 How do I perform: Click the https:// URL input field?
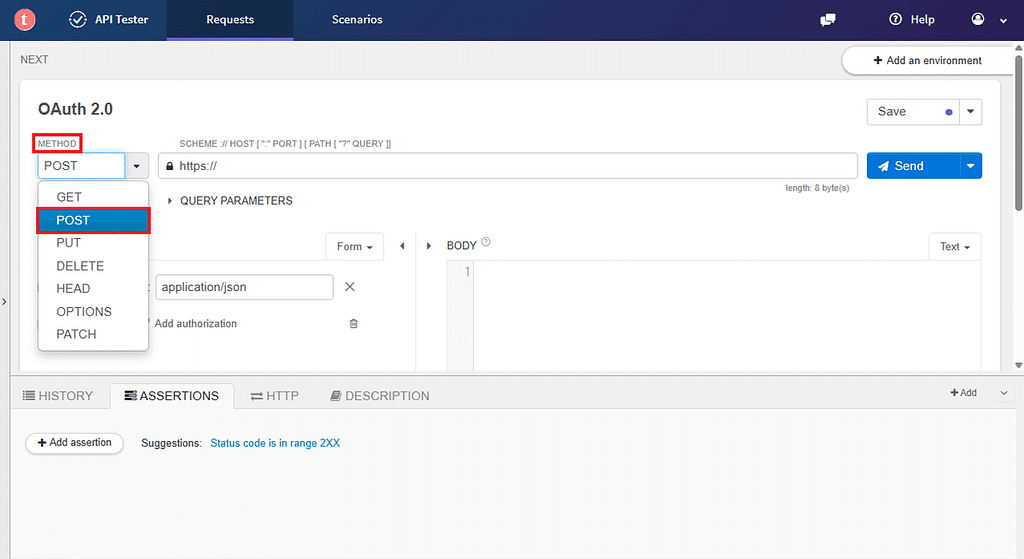click(507, 166)
